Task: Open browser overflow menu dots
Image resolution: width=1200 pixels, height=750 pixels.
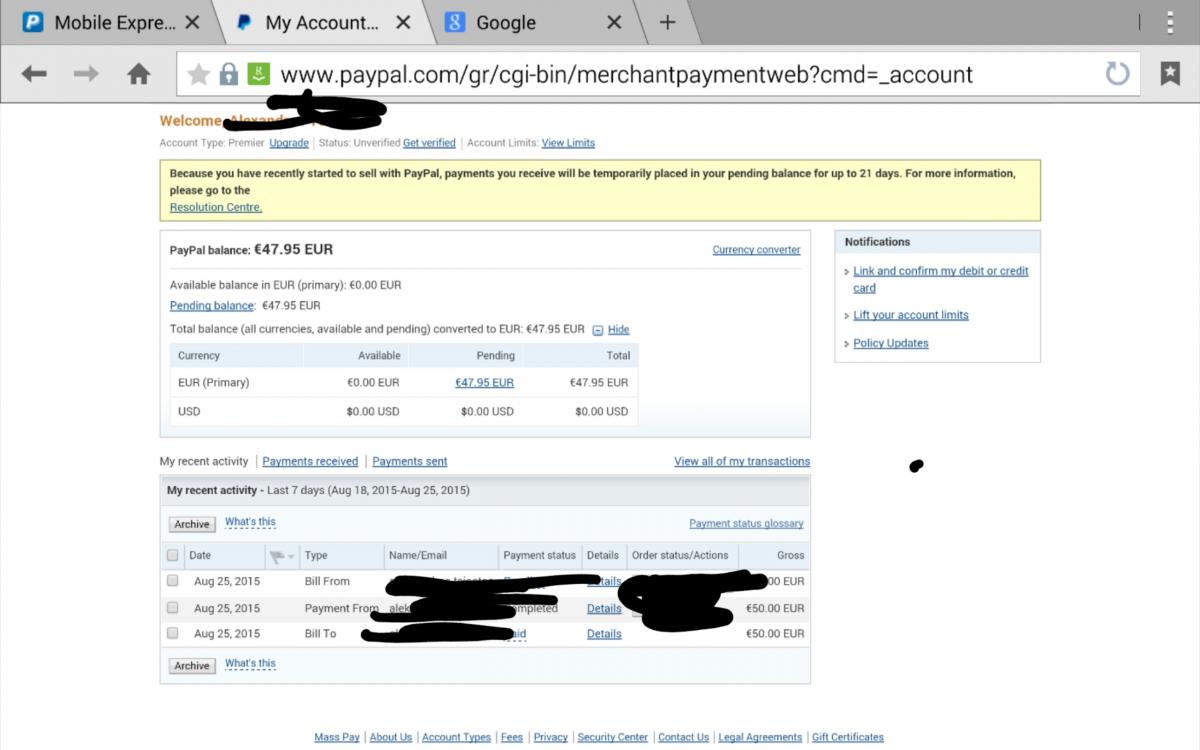Action: 1170,22
